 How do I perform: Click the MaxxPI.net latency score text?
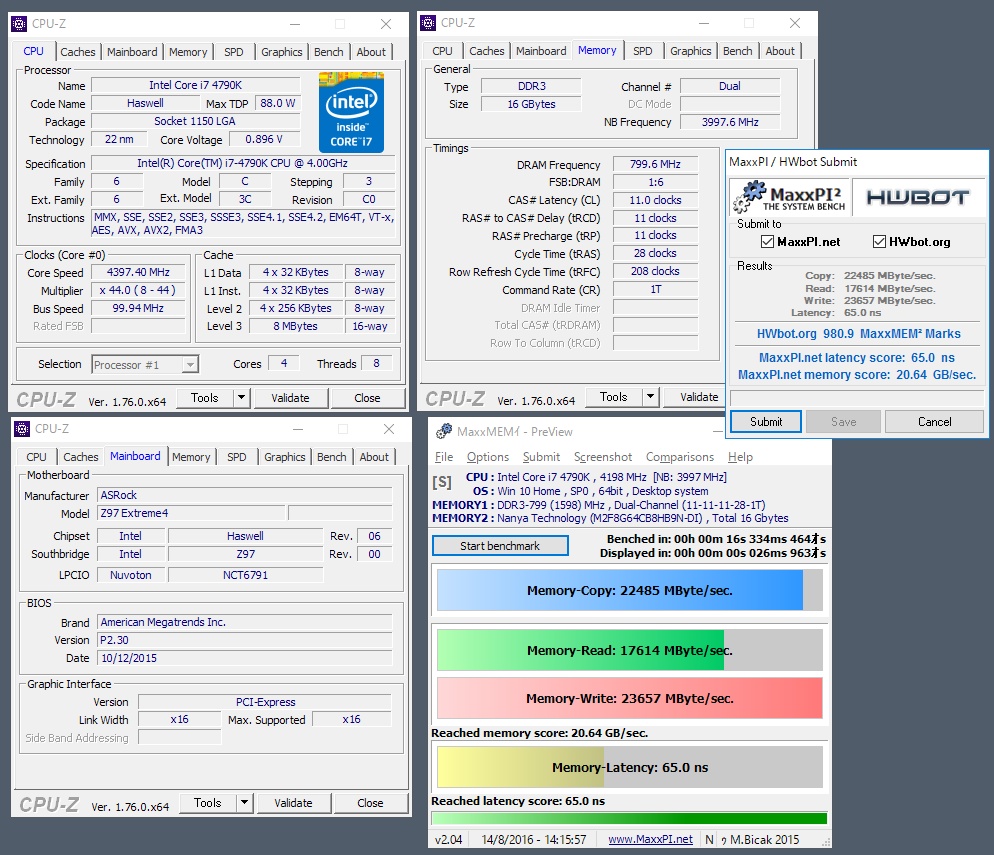point(856,357)
